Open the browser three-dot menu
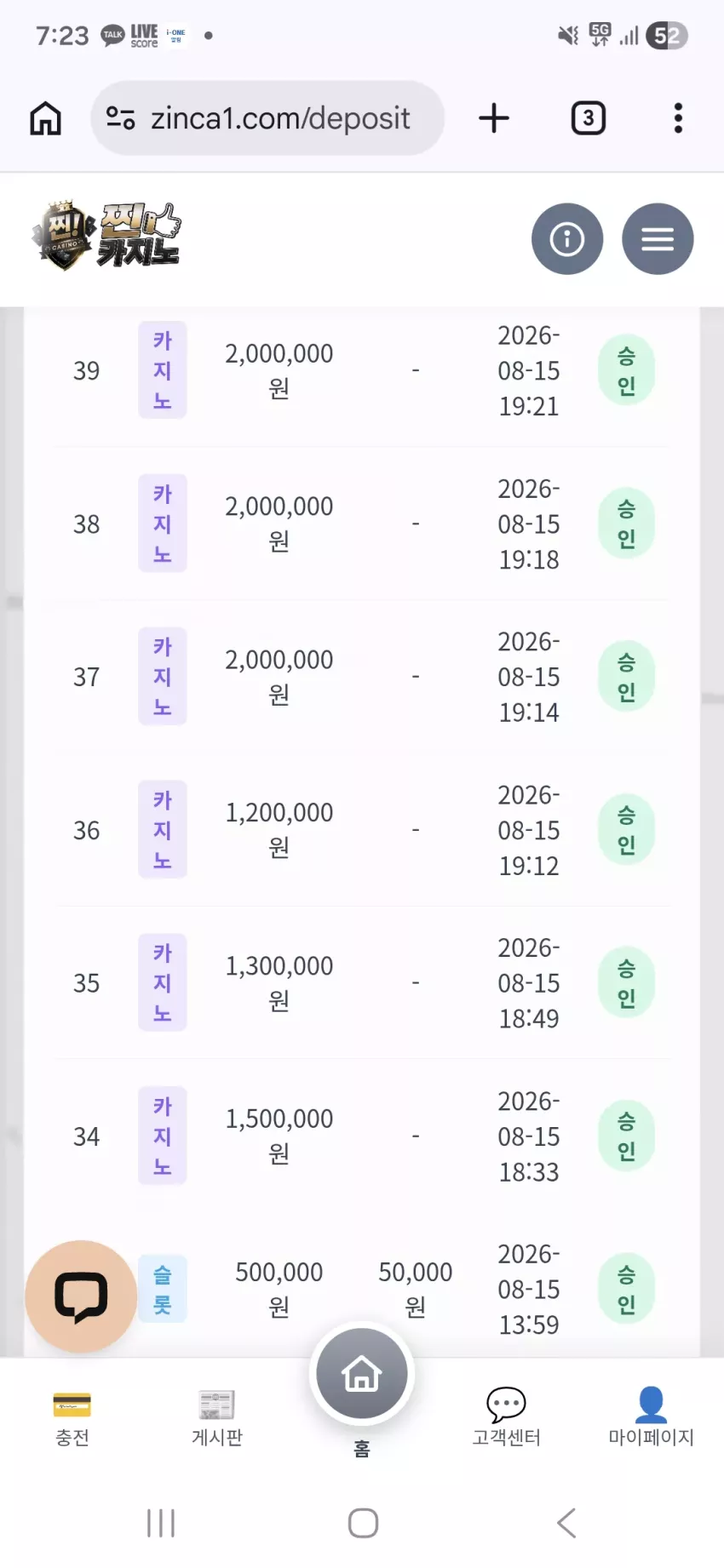 (678, 118)
